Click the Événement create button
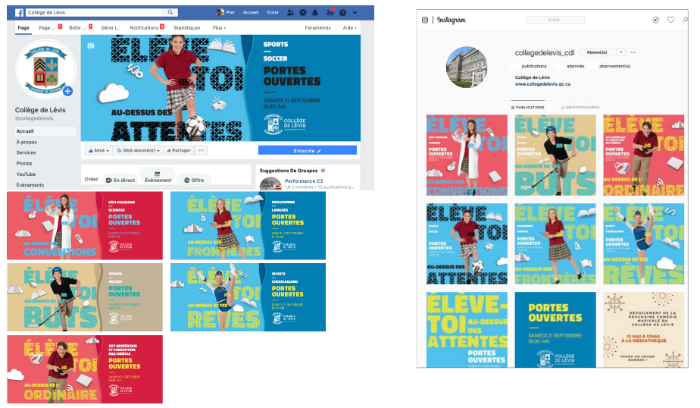This screenshot has width=700, height=408. [158, 177]
